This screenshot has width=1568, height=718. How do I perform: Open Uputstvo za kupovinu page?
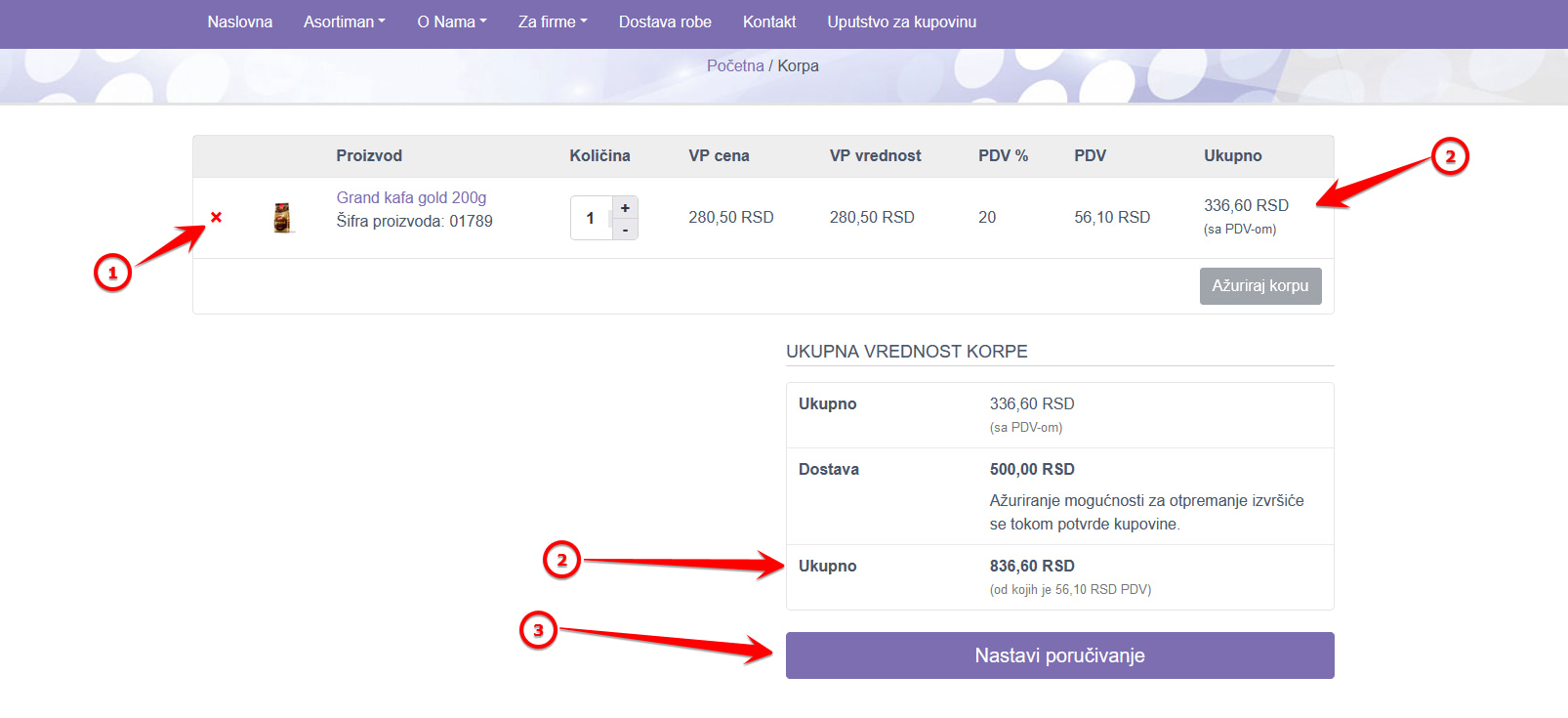coord(901,21)
